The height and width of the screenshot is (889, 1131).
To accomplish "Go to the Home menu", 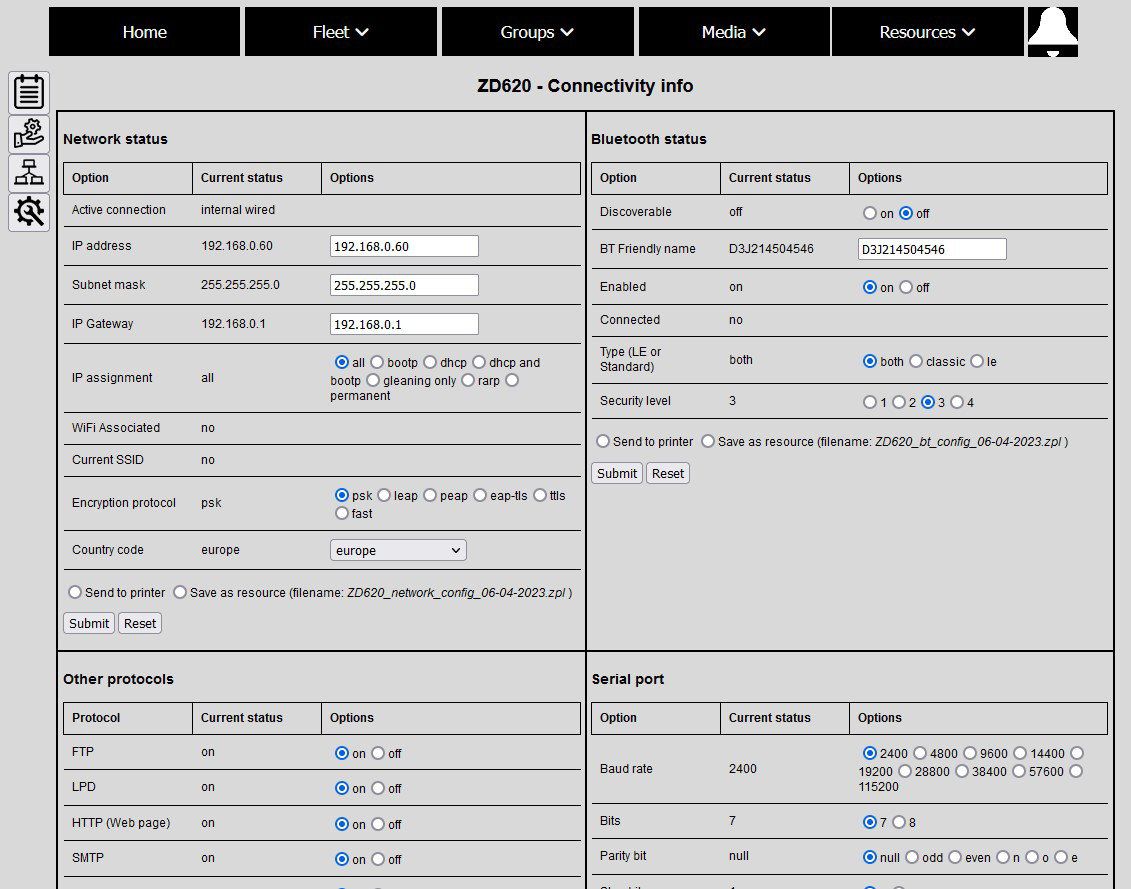I will pos(144,32).
